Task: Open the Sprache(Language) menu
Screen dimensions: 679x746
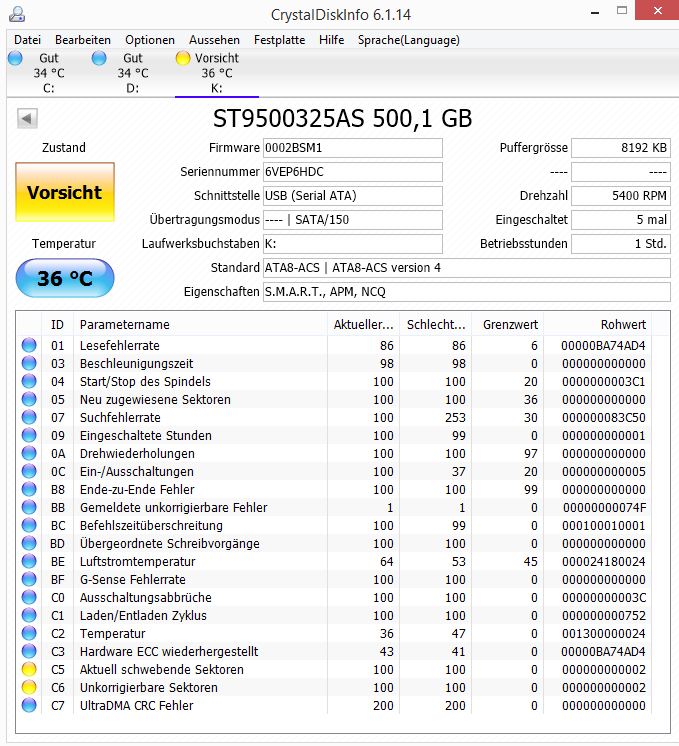Action: point(409,40)
